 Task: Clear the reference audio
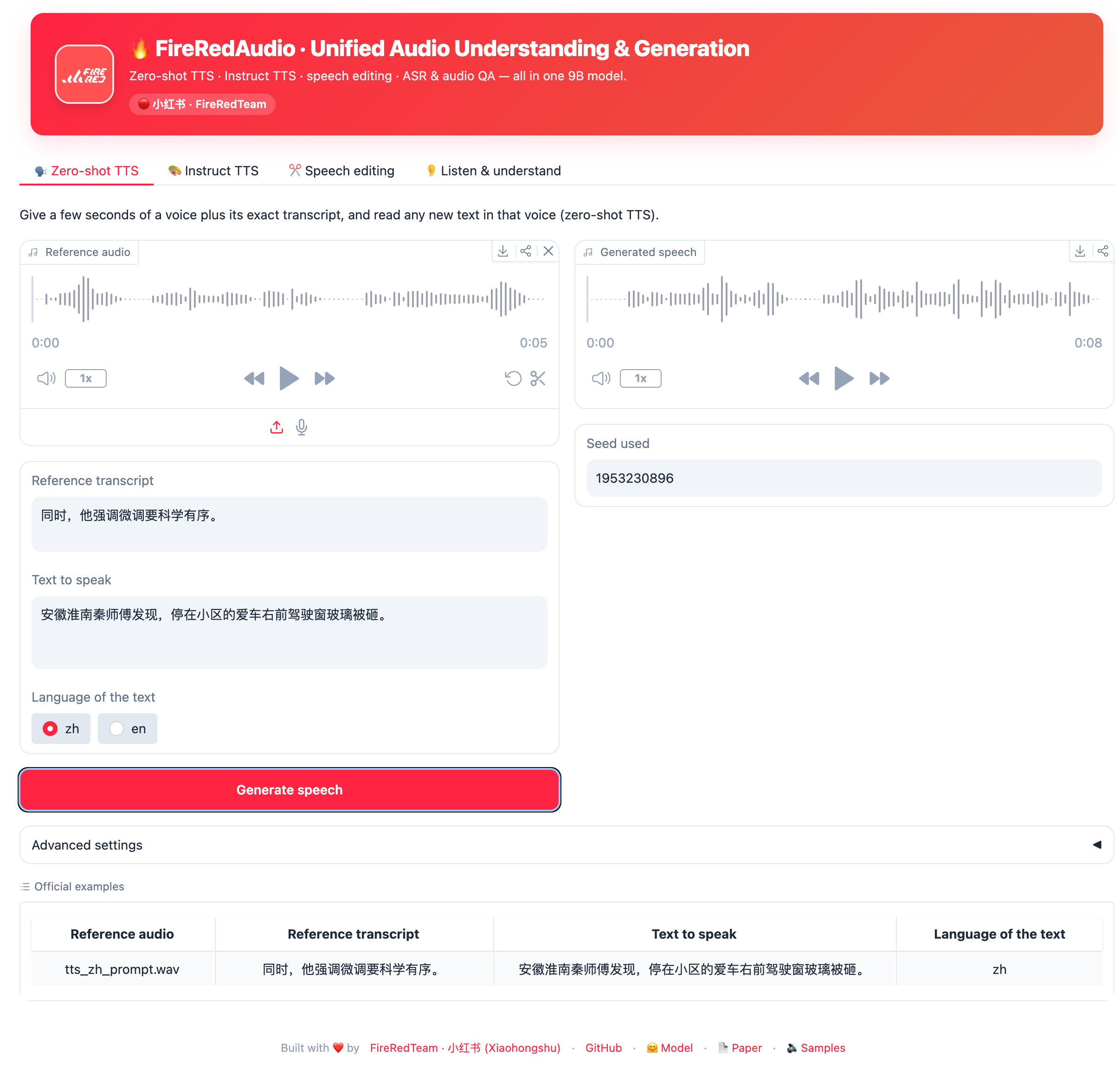[x=548, y=251]
